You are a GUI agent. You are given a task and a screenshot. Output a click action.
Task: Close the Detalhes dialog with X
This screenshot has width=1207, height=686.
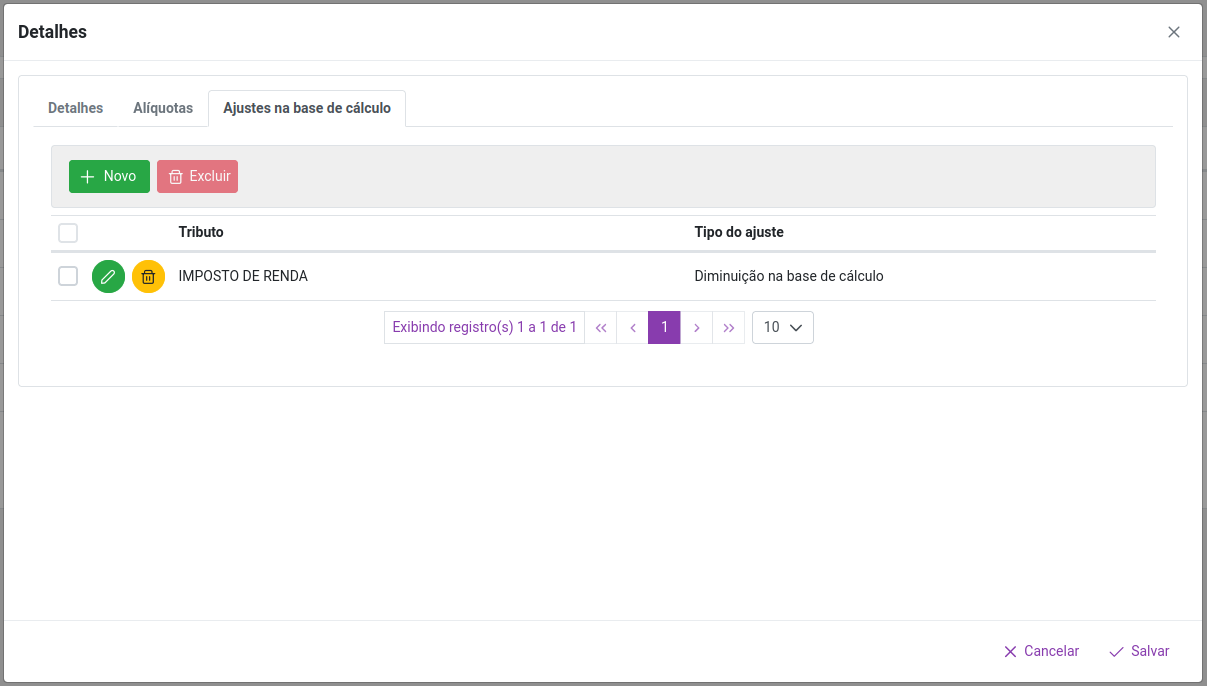1174,32
